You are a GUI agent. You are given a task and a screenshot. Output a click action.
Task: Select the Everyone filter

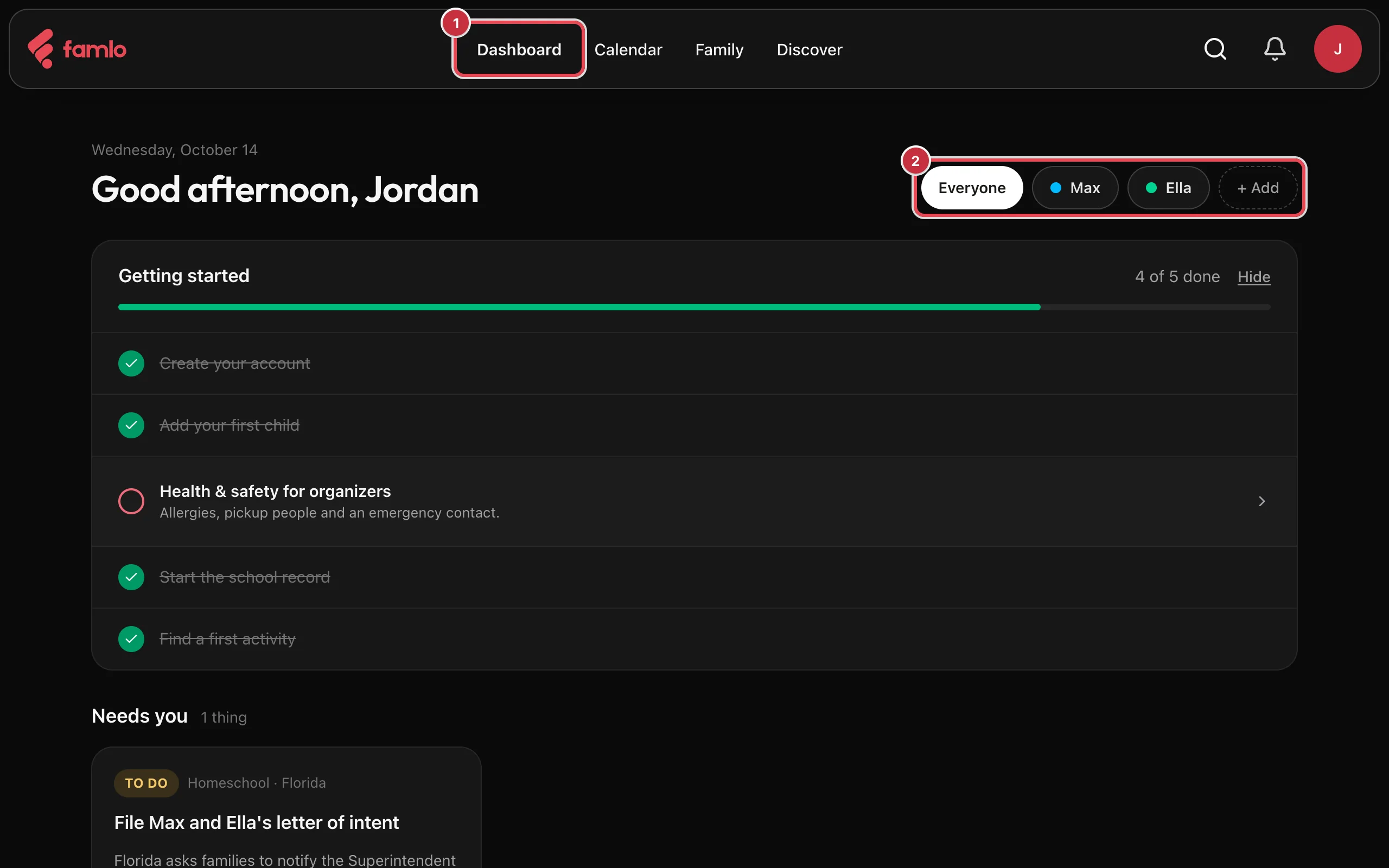tap(972, 188)
